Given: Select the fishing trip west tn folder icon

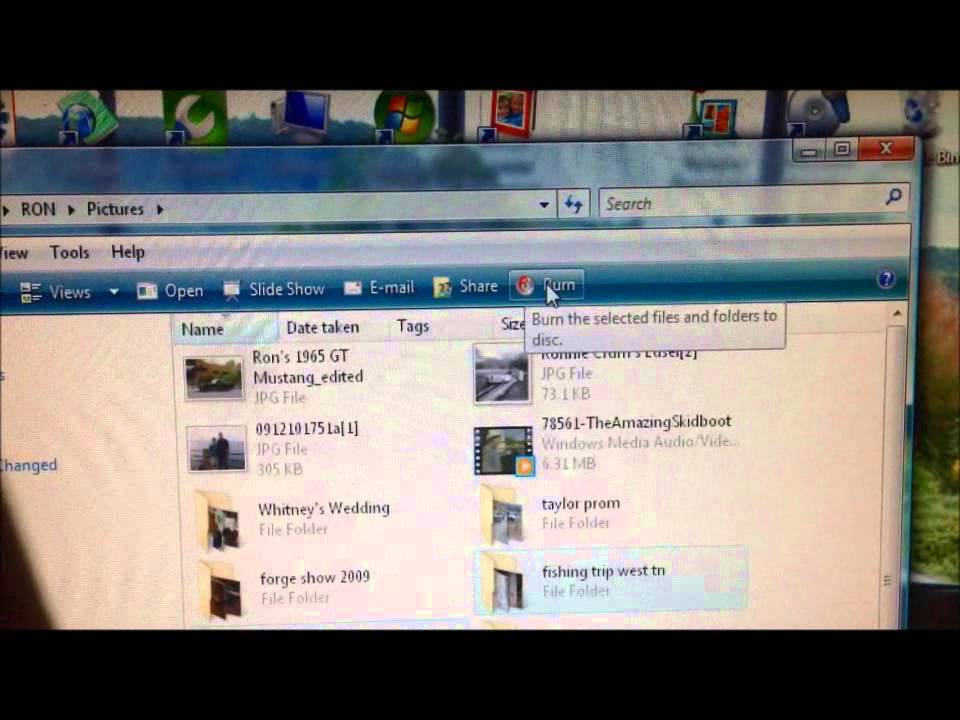Looking at the screenshot, I should coord(503,582).
